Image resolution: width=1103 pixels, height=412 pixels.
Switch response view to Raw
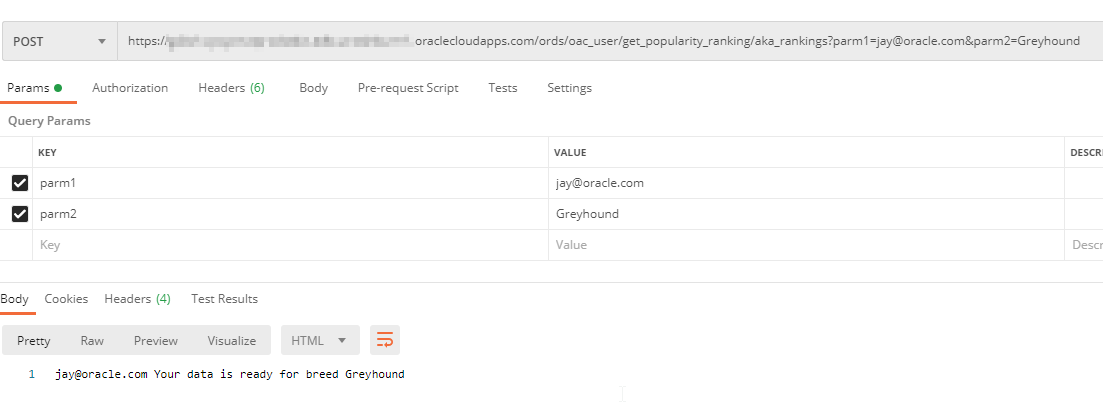pos(92,341)
